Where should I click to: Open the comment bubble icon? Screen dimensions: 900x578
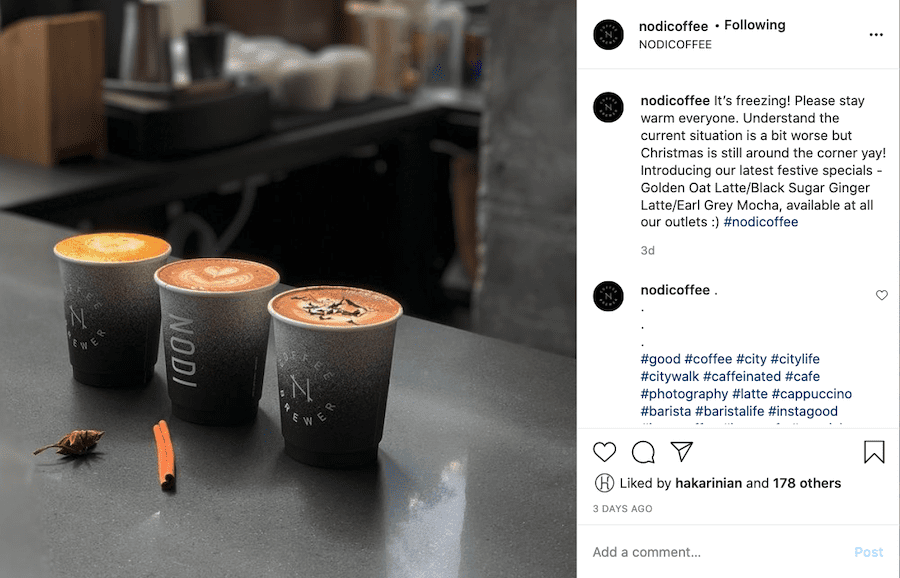point(643,452)
